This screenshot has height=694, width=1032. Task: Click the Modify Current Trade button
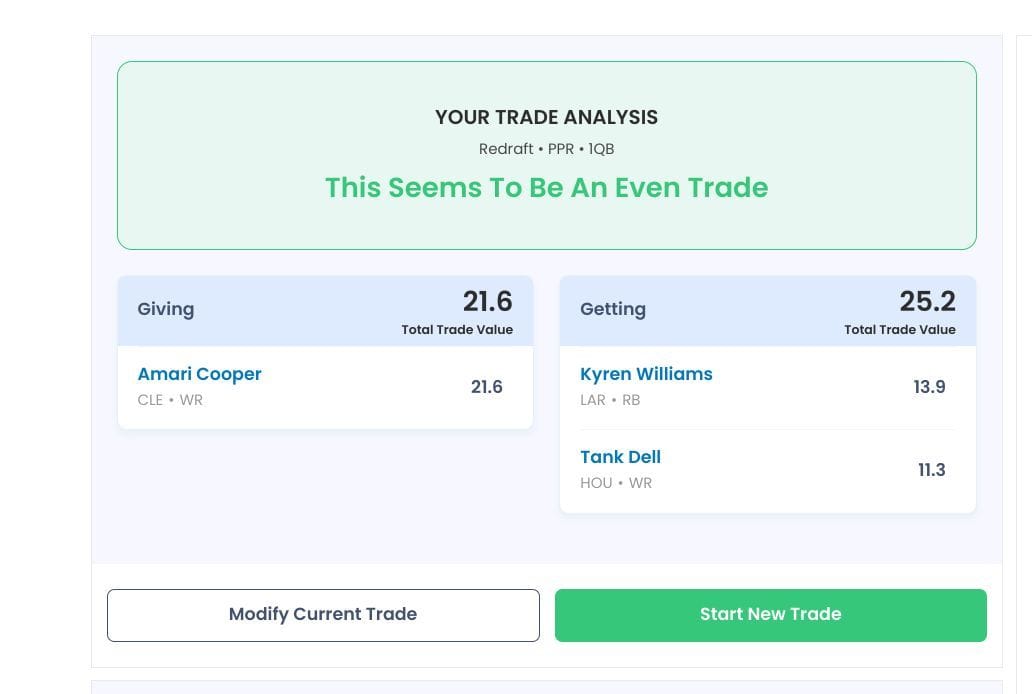pos(323,614)
